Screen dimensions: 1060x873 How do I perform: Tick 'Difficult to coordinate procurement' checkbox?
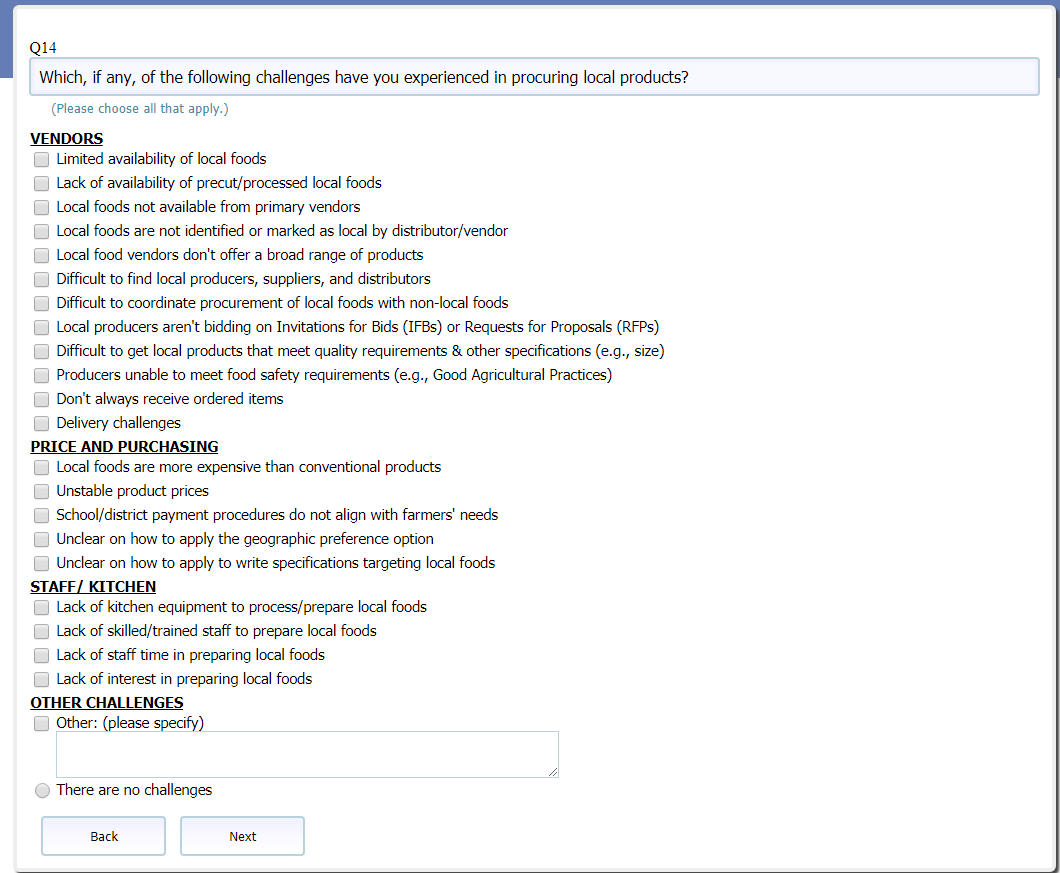click(41, 304)
